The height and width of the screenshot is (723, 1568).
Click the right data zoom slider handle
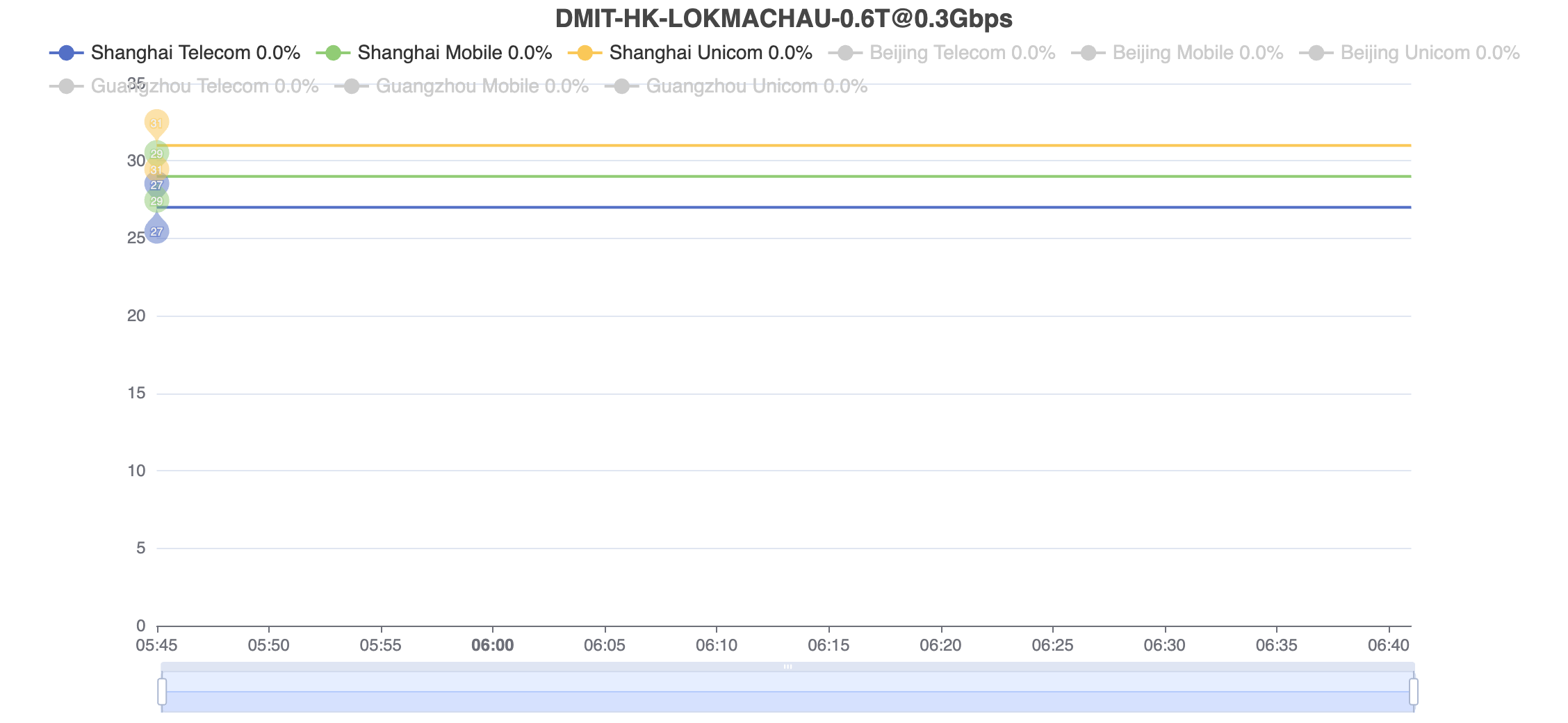[x=1413, y=692]
